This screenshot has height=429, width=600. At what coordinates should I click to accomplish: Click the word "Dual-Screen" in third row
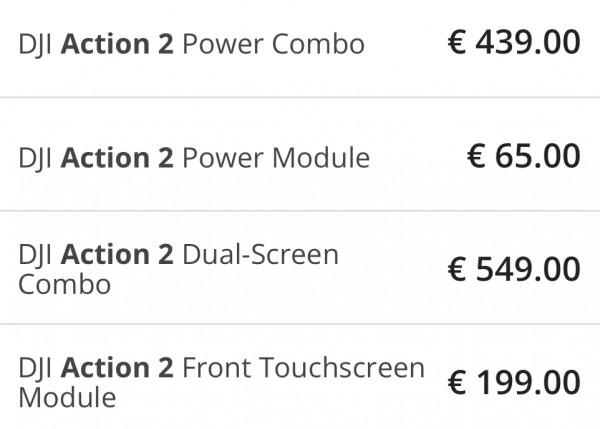coord(260,255)
